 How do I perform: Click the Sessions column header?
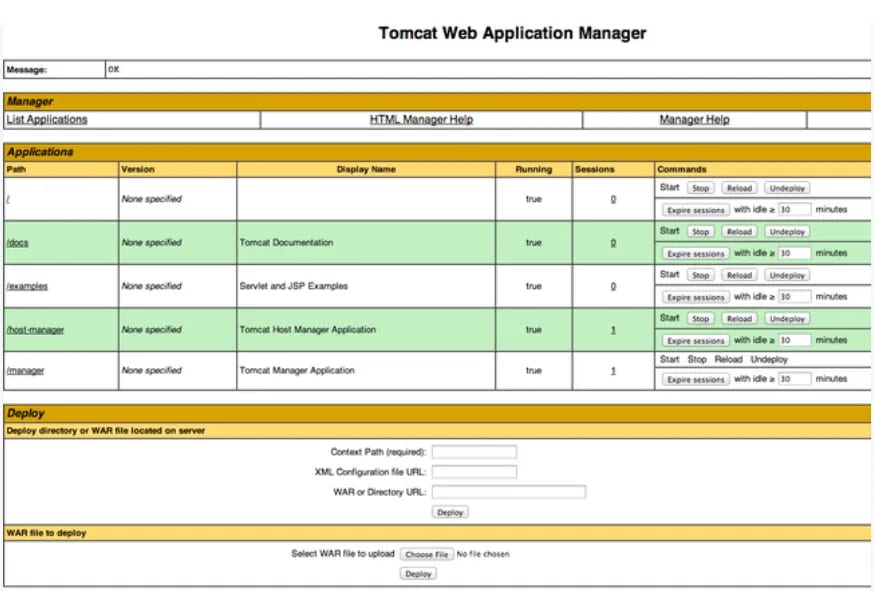(x=594, y=169)
